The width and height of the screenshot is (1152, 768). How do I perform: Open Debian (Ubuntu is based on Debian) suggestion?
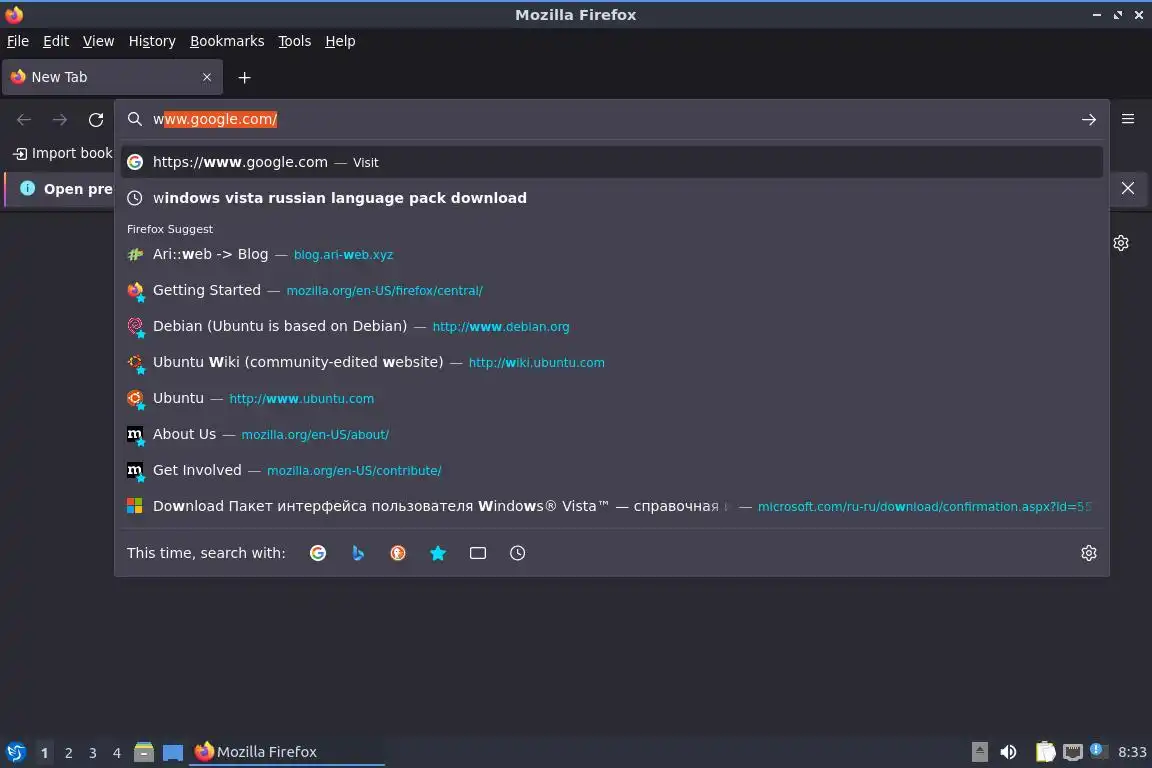611,326
